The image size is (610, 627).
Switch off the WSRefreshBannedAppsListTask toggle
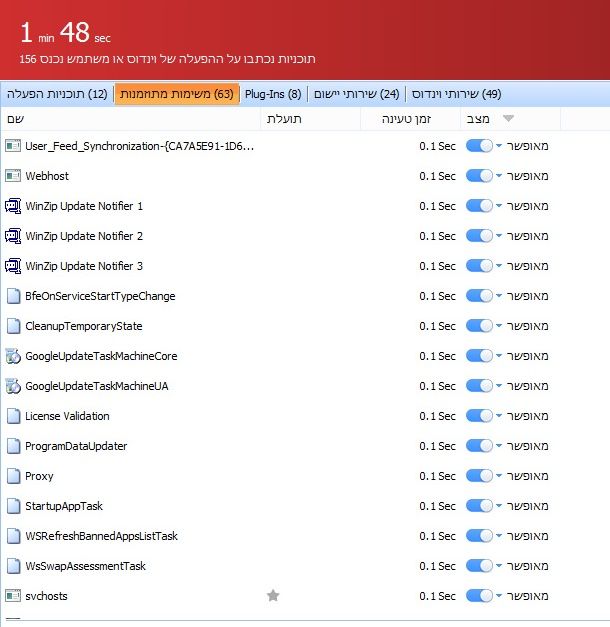(479, 536)
